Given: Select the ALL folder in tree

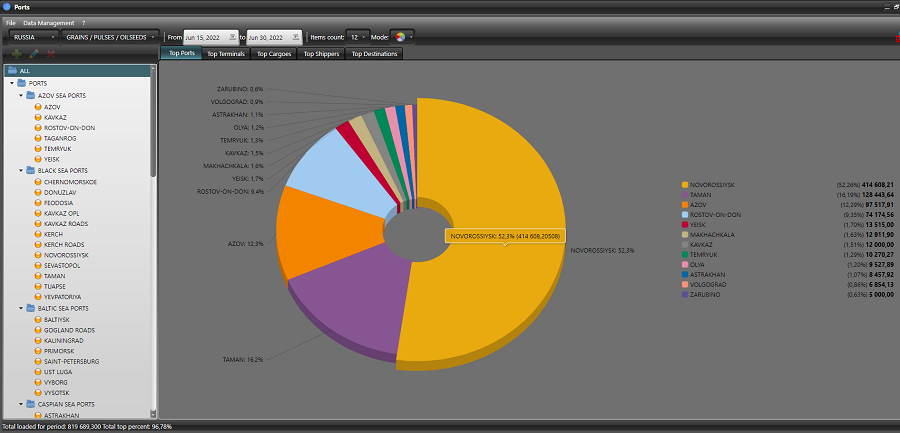Looking at the screenshot, I should tap(77, 71).
